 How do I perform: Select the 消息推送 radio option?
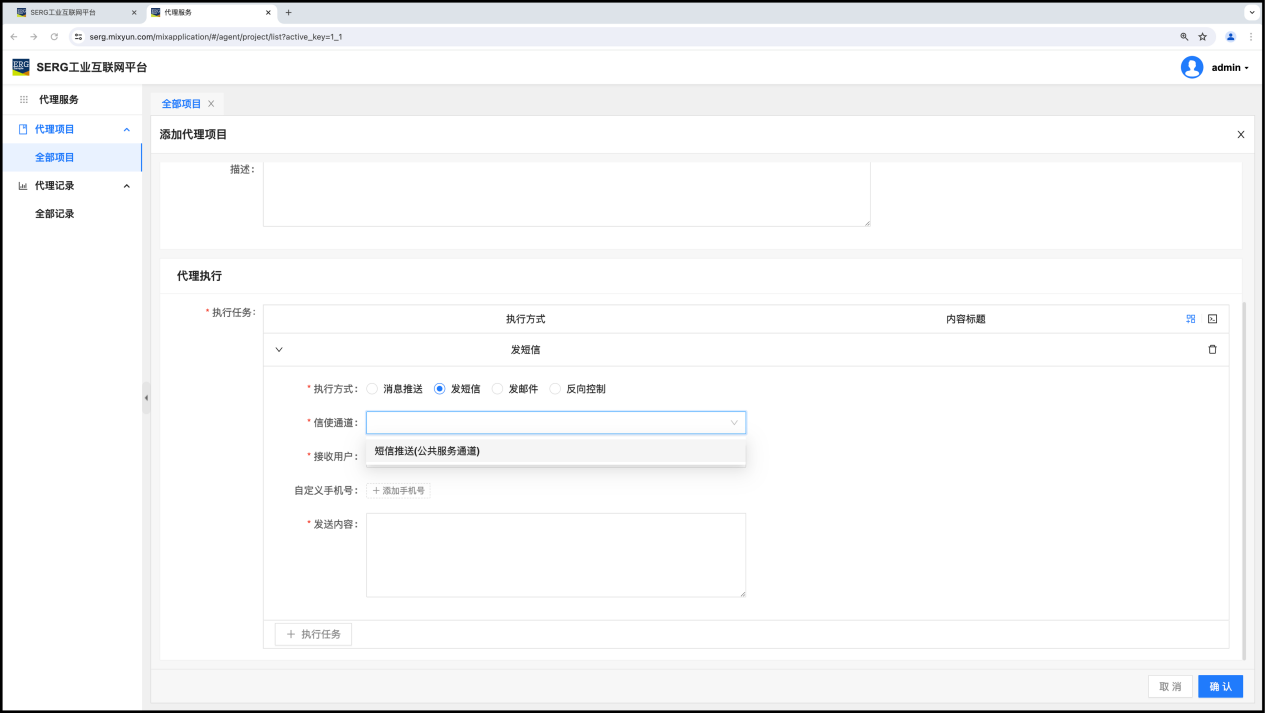coord(372,389)
